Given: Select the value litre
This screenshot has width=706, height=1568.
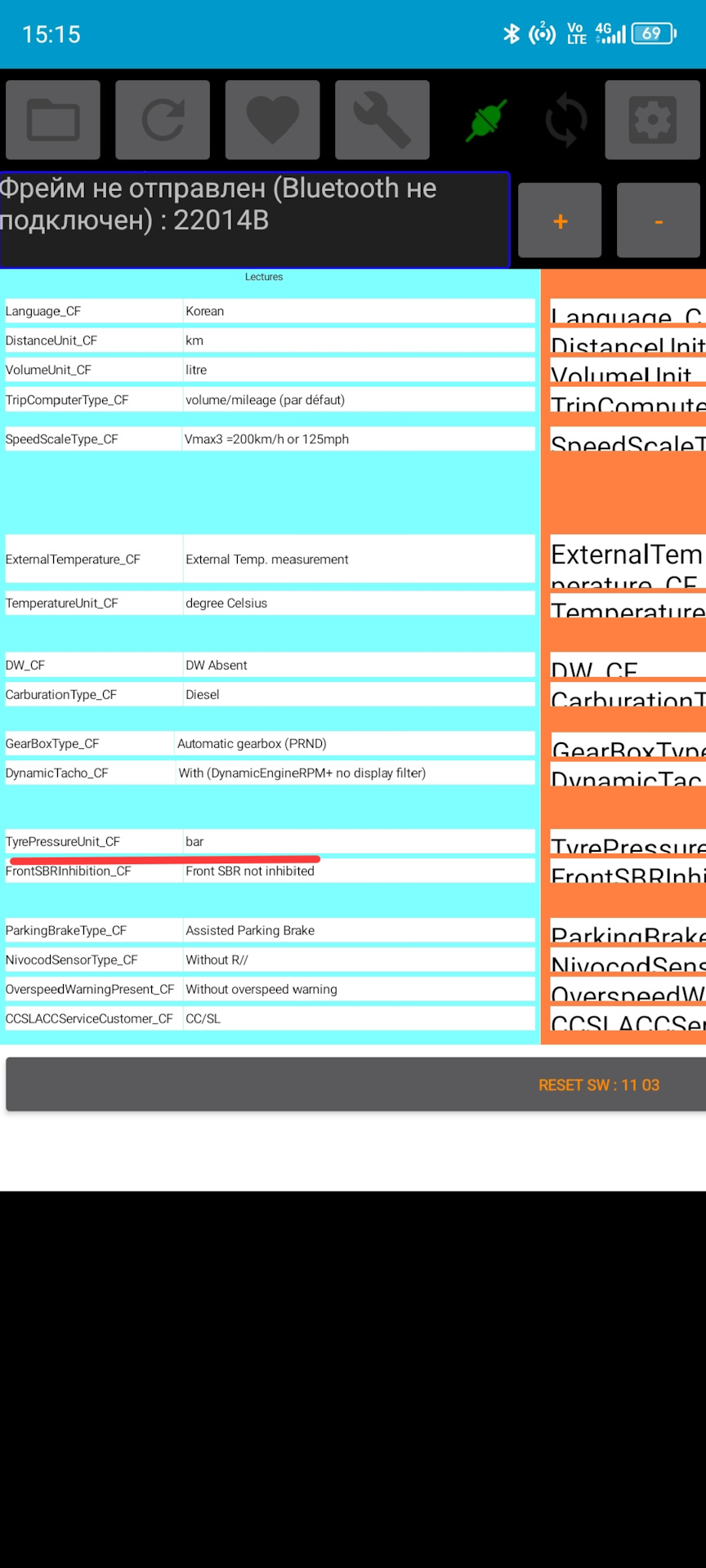Looking at the screenshot, I should coord(196,370).
